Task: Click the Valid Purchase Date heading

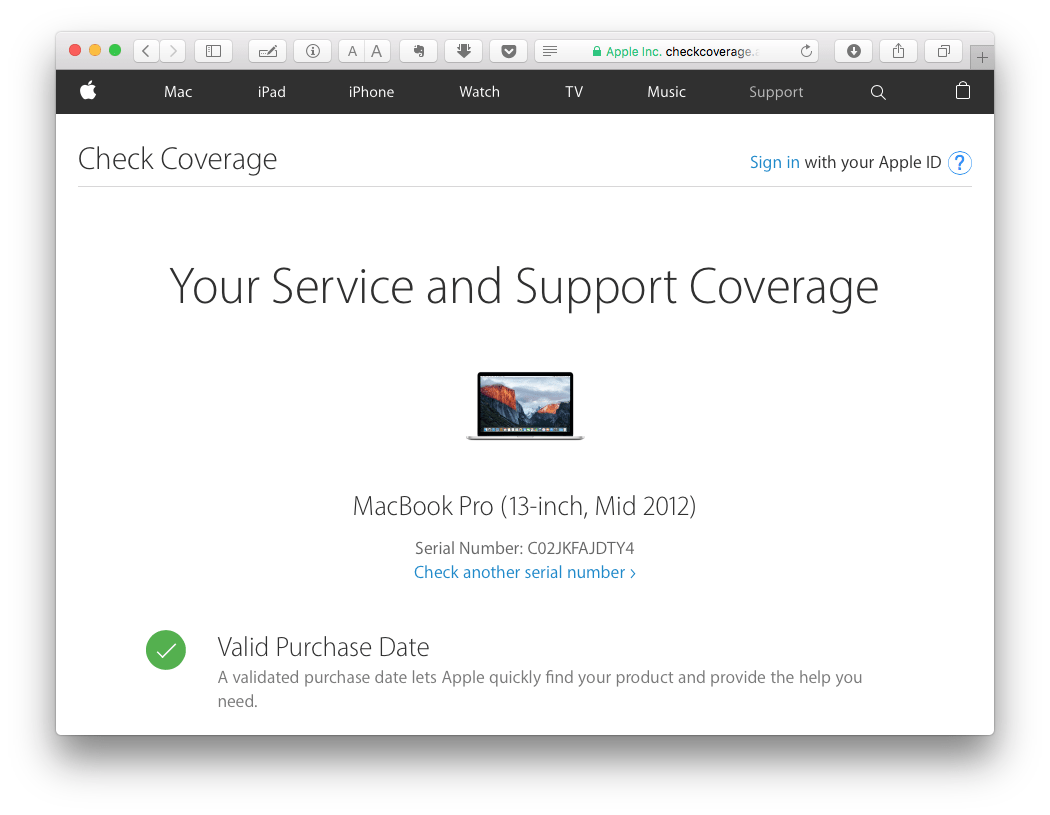Action: [x=323, y=647]
